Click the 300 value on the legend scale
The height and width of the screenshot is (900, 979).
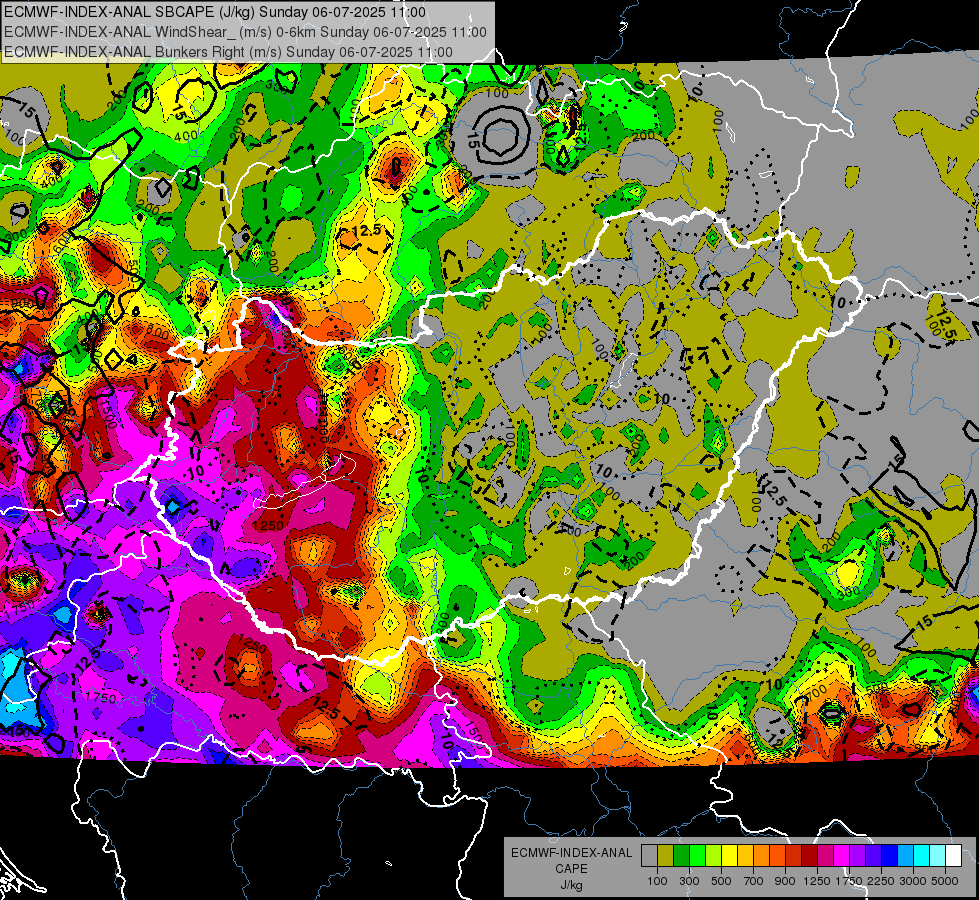(x=689, y=881)
